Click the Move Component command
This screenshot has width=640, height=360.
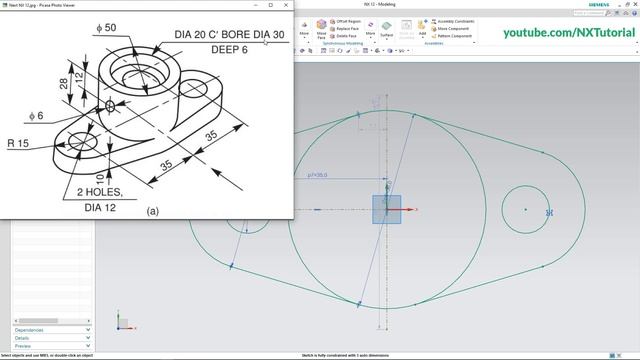tap(450, 29)
